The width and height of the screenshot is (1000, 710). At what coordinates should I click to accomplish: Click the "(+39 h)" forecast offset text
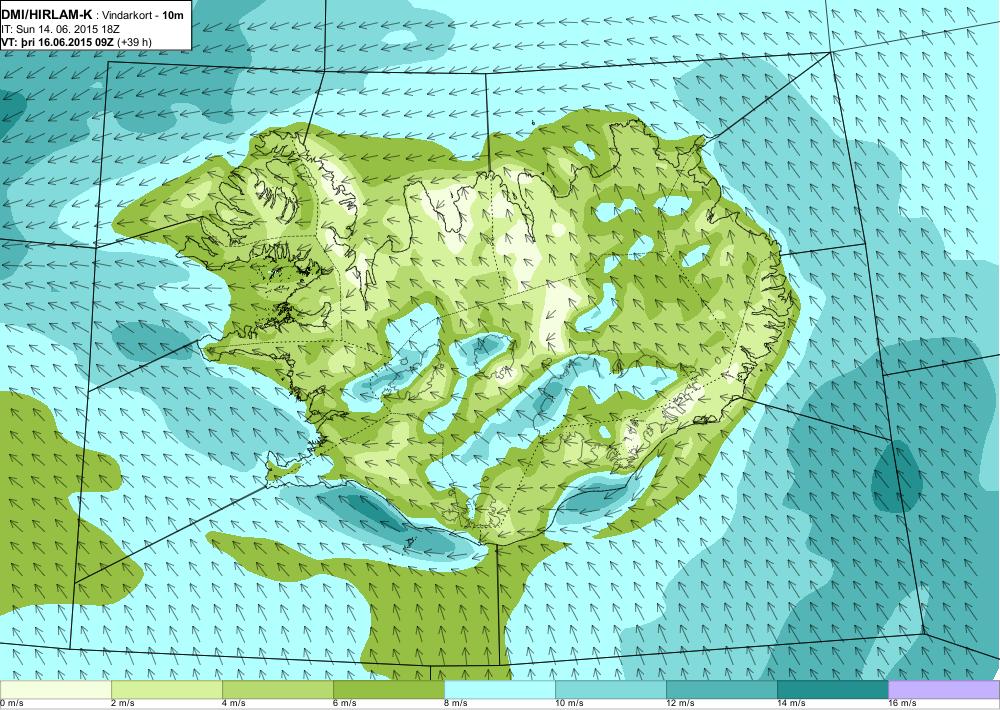(x=136, y=43)
